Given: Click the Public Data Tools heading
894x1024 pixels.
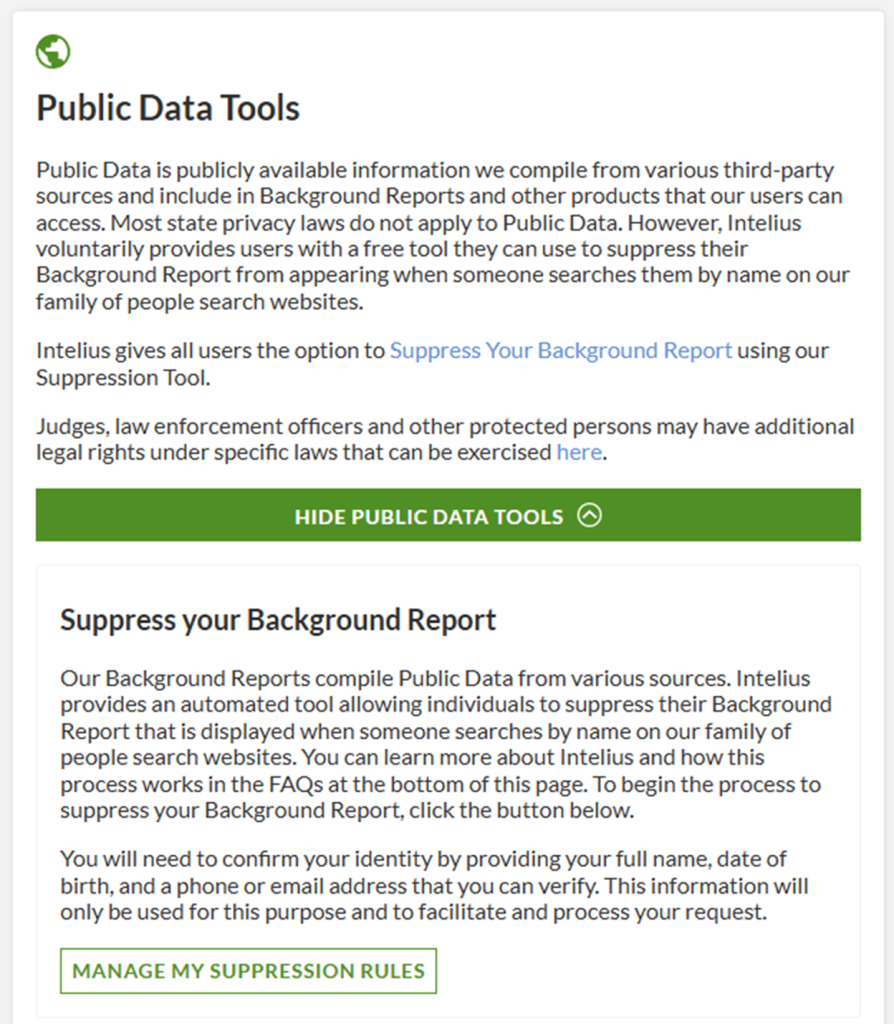Looking at the screenshot, I should 168,108.
